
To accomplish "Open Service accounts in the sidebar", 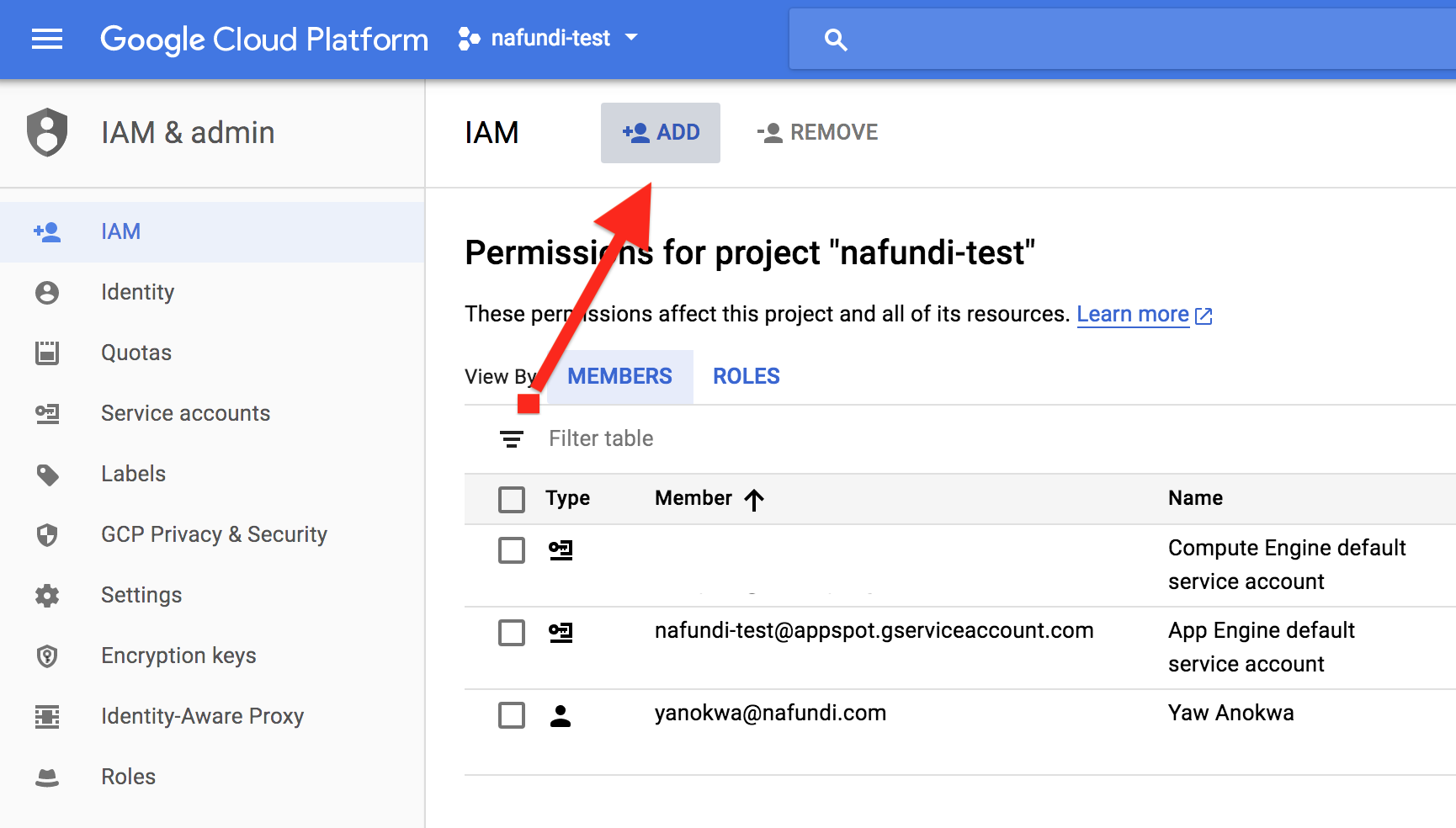I will coord(212,413).
